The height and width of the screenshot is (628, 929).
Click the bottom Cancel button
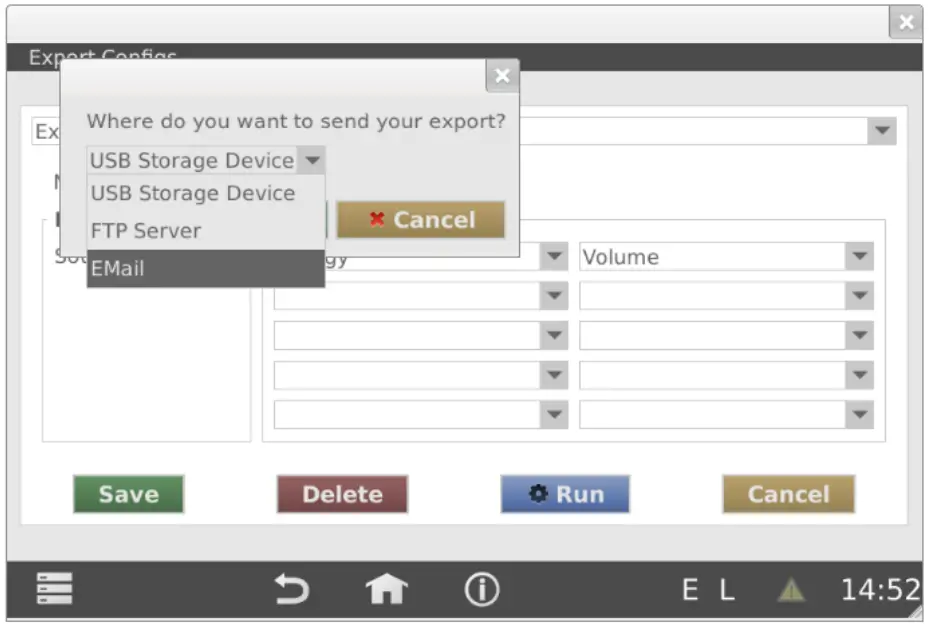click(x=789, y=494)
